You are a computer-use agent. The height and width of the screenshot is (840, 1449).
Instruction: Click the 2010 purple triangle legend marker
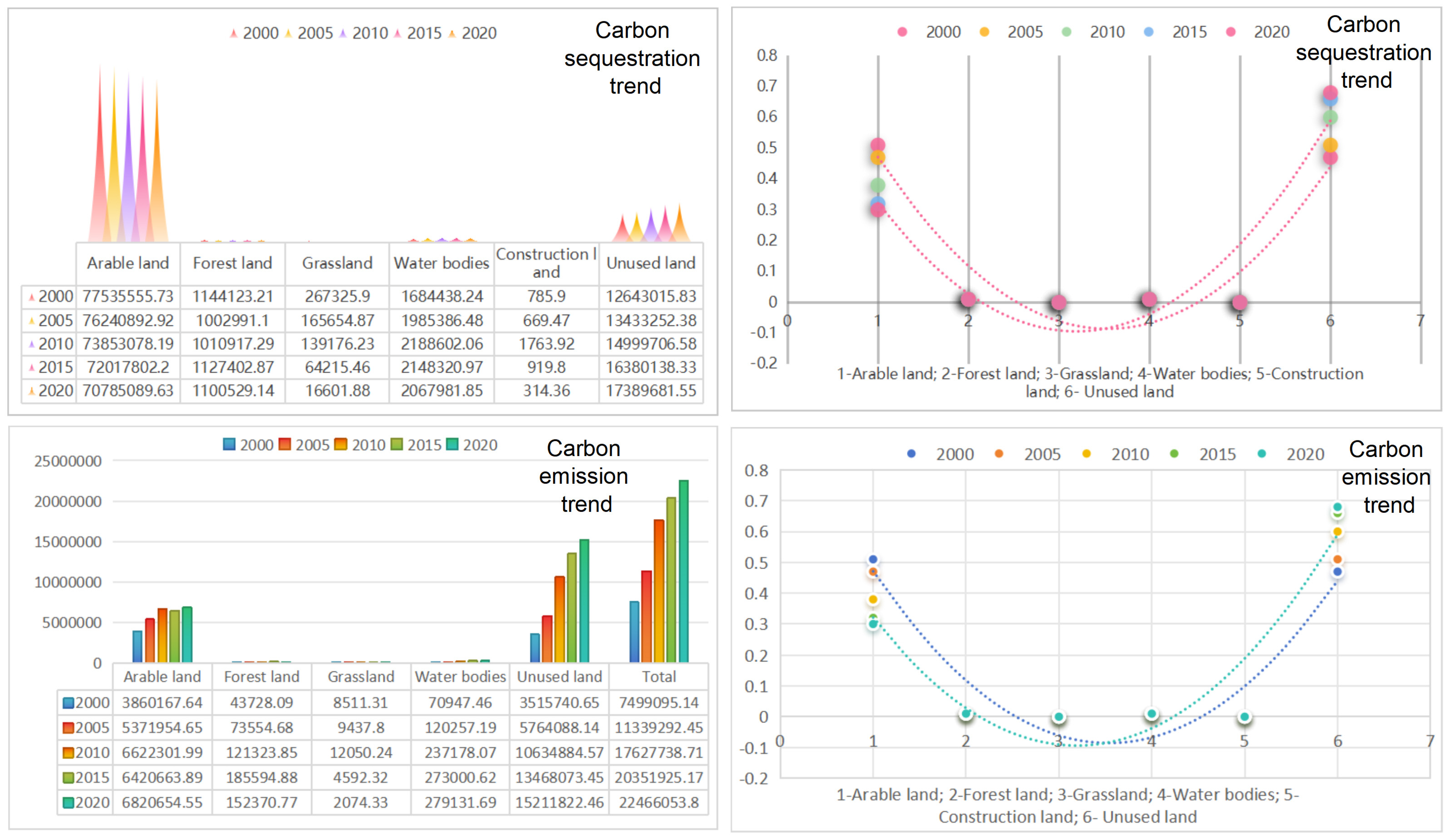tap(343, 34)
